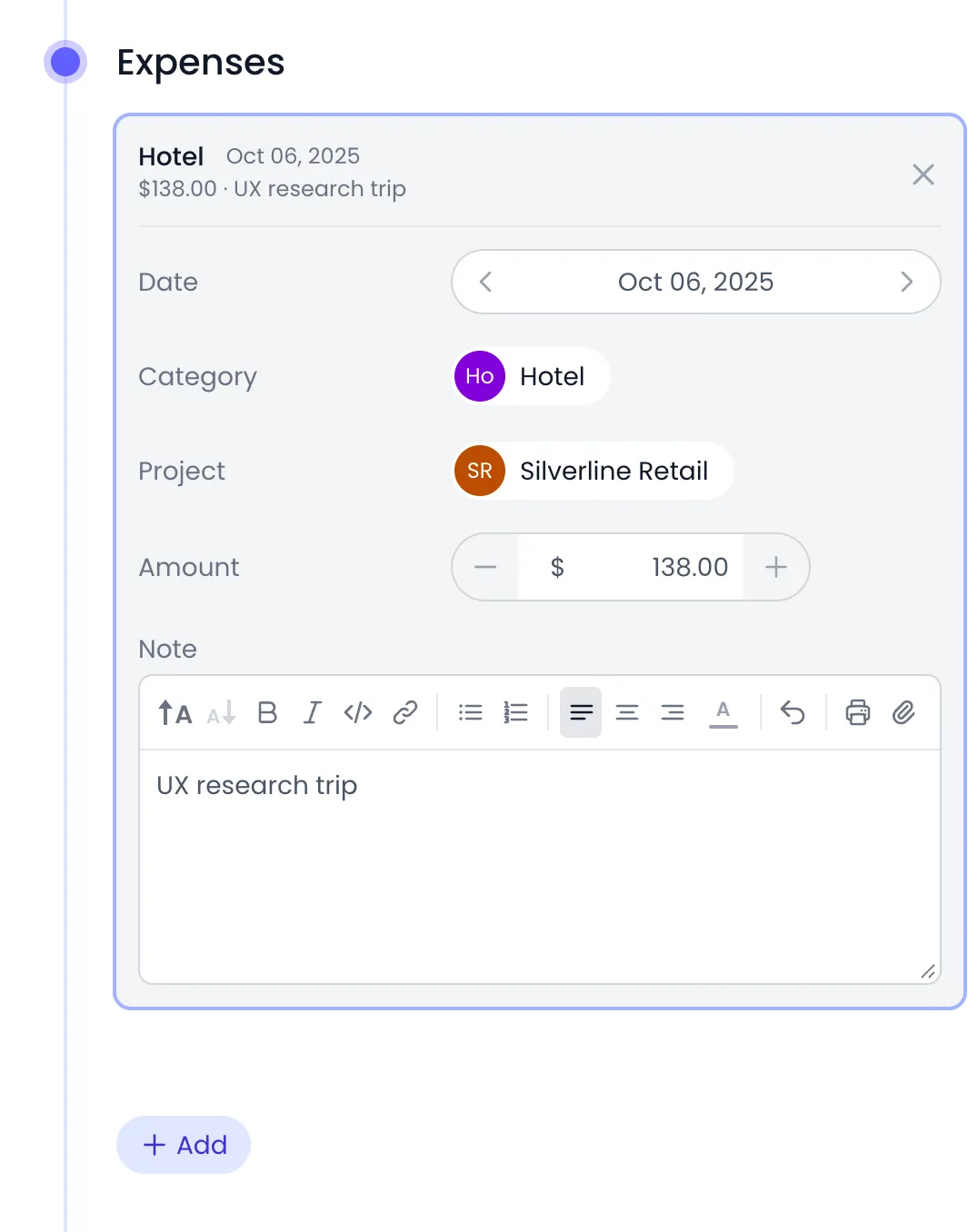The width and height of the screenshot is (978, 1232).
Task: Click the Hotel expense header title
Action: coord(171,156)
